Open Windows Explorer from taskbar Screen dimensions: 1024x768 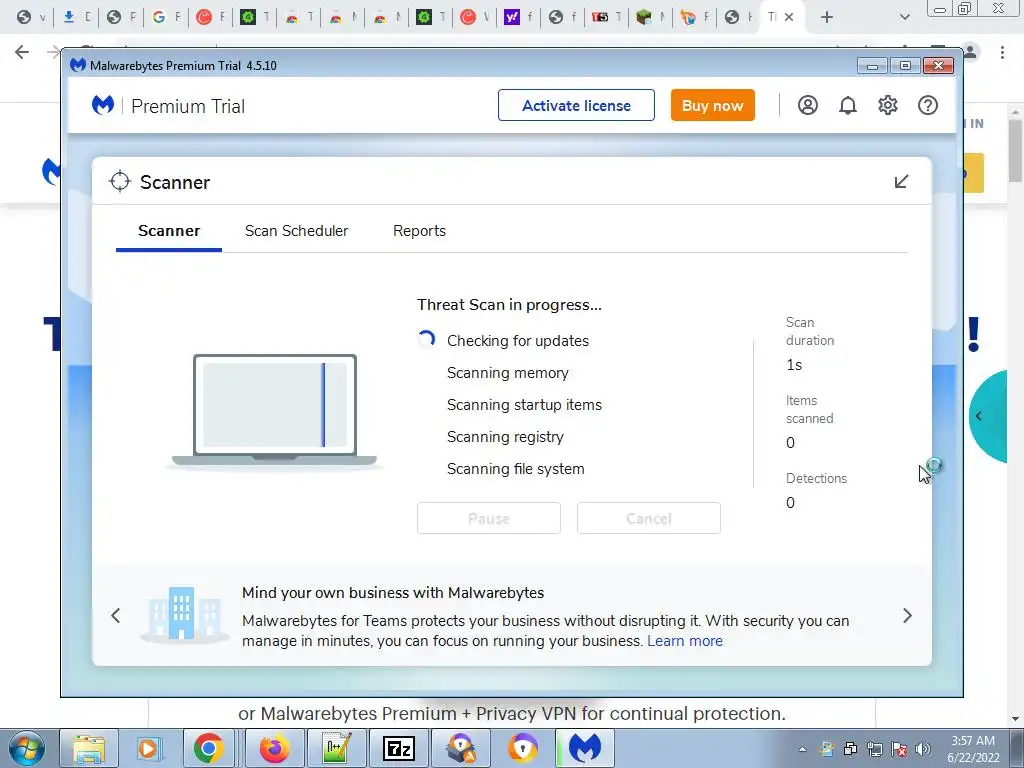tap(89, 748)
